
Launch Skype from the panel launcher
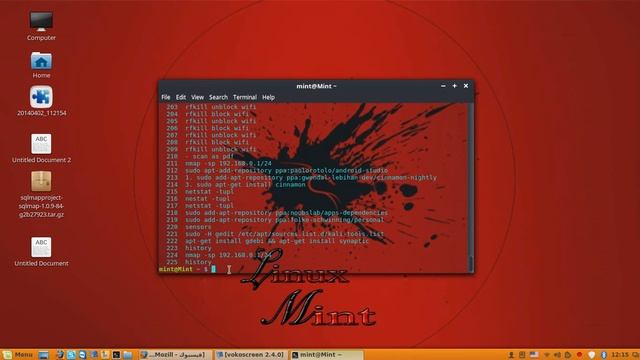(x=71, y=355)
